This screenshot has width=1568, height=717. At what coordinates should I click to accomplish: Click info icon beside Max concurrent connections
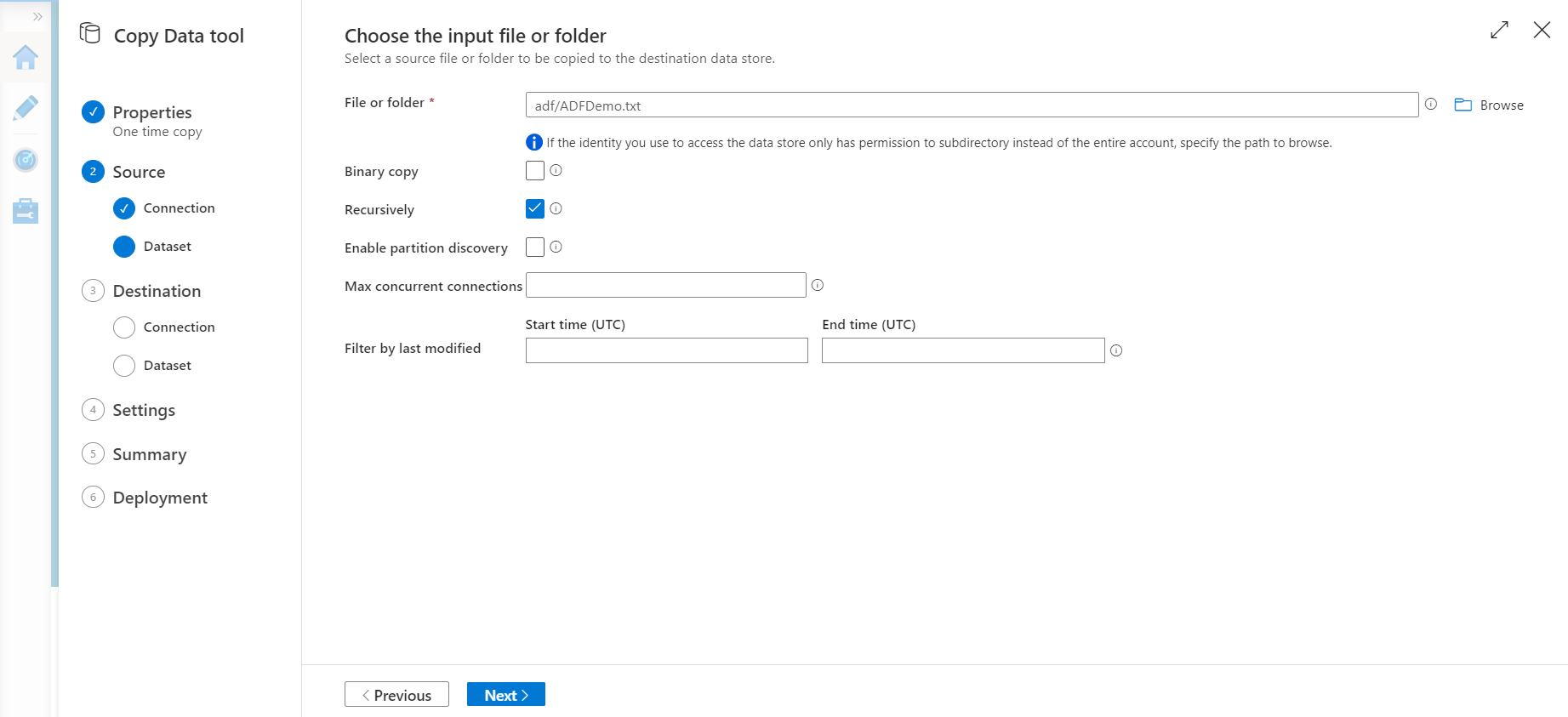tap(817, 285)
